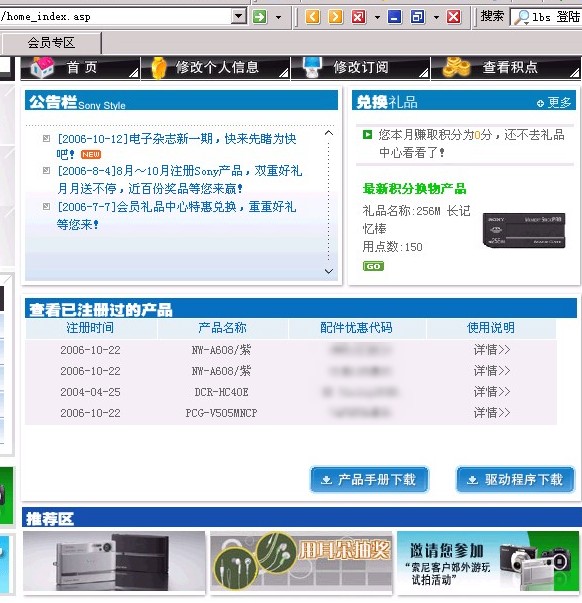The width and height of the screenshot is (582, 603).
Task: Open 邀请您参加 索尼客户郊外游玩 banner
Action: pos(488,561)
